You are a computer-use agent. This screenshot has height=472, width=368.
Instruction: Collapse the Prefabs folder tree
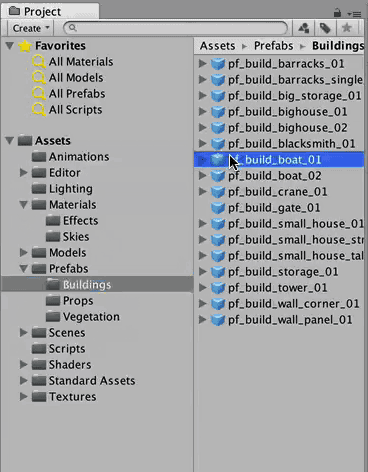click(23, 268)
